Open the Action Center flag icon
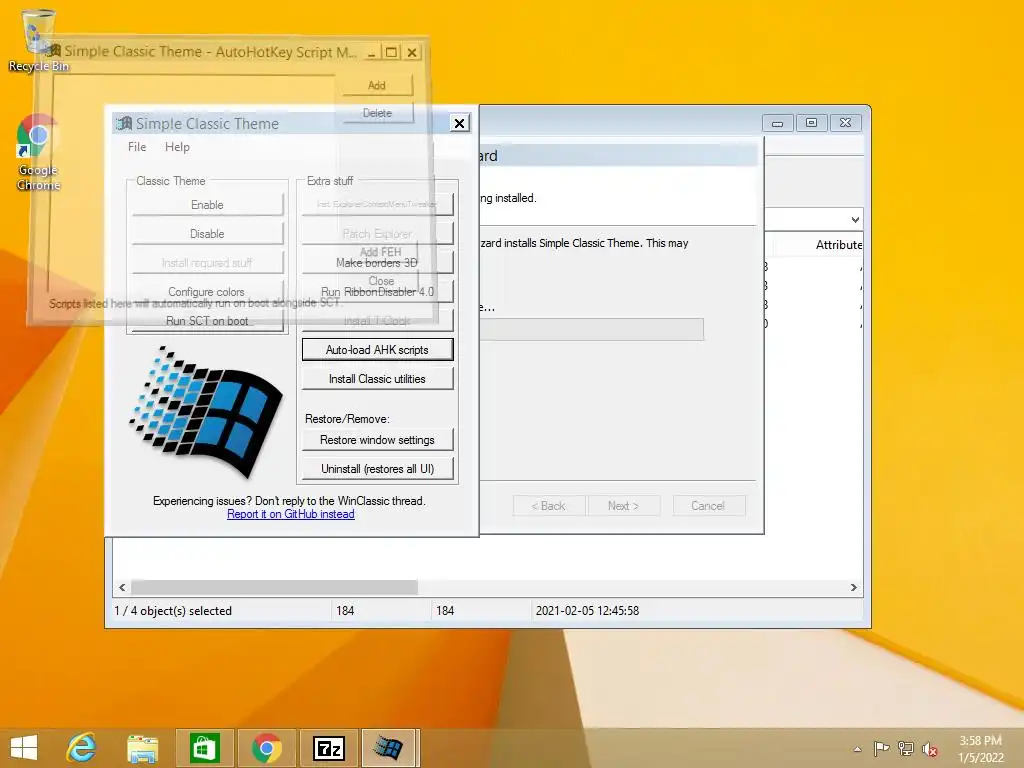This screenshot has width=1024, height=768. (x=881, y=749)
